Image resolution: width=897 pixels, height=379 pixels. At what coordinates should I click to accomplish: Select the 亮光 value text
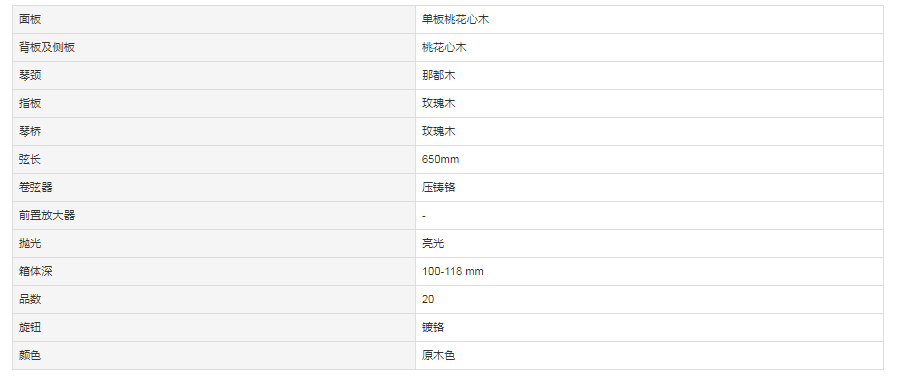coord(433,244)
